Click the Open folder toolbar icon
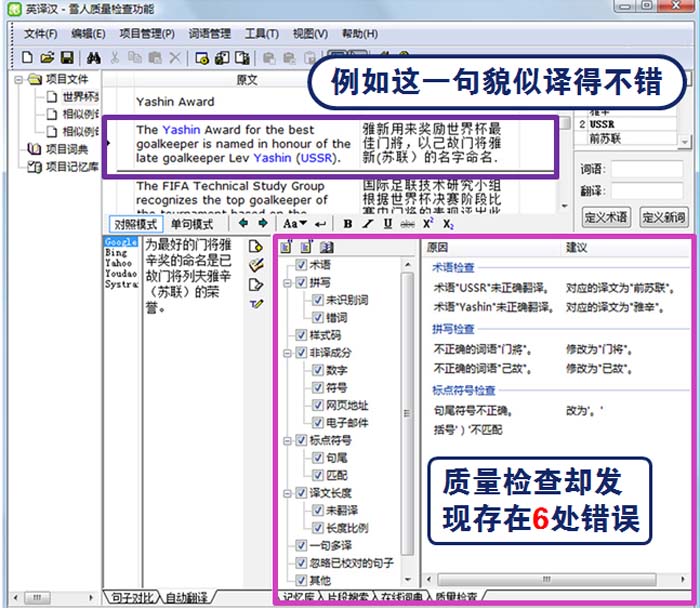700x609 pixels. click(x=47, y=57)
